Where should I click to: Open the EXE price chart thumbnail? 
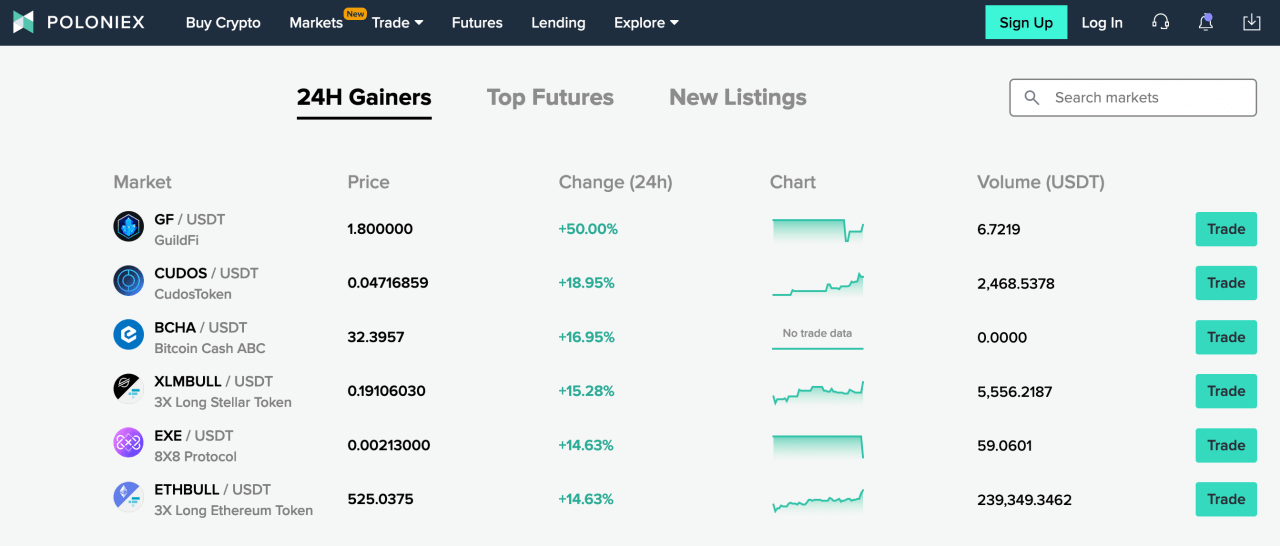[x=817, y=446]
